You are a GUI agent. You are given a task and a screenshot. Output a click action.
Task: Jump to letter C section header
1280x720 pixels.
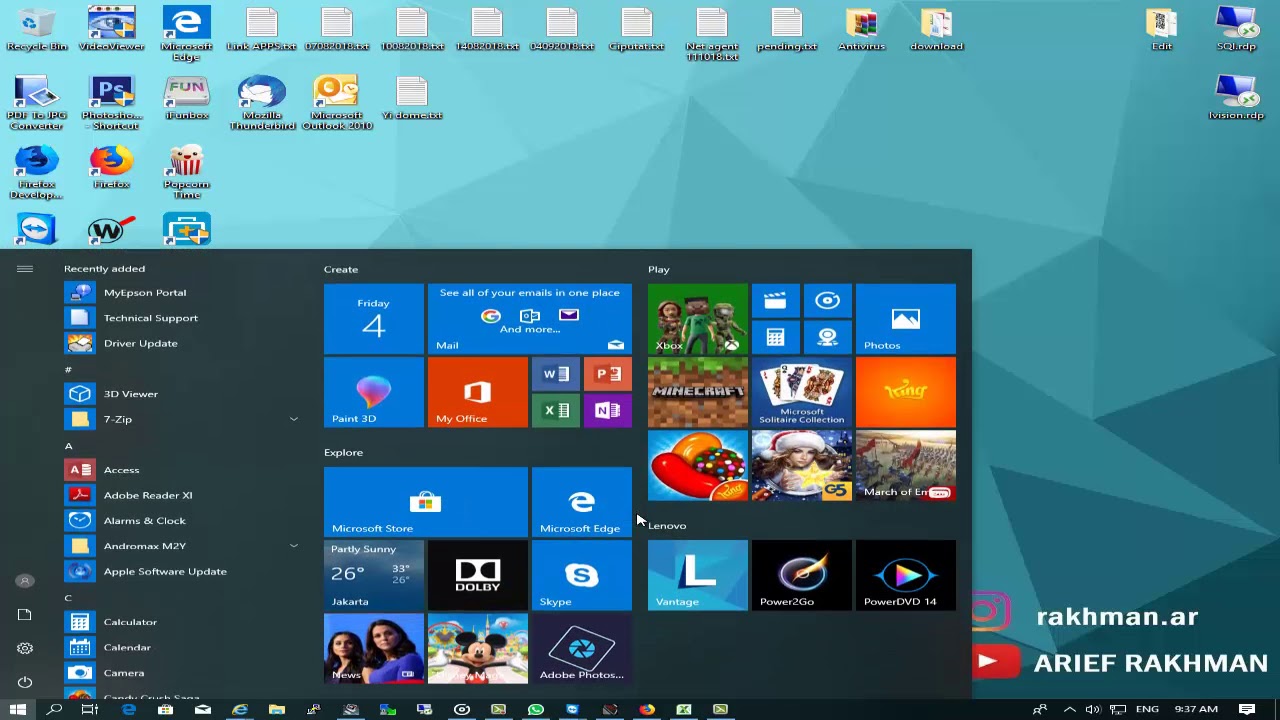68,598
